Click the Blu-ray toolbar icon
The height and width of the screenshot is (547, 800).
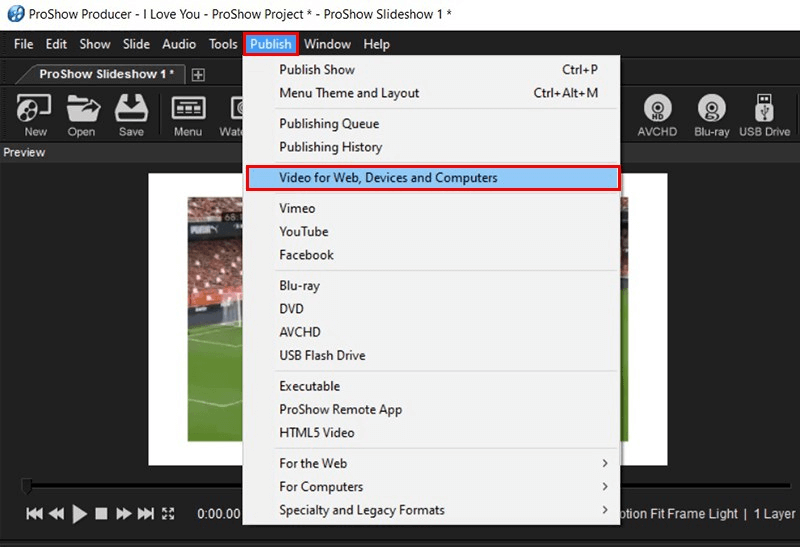(x=711, y=114)
